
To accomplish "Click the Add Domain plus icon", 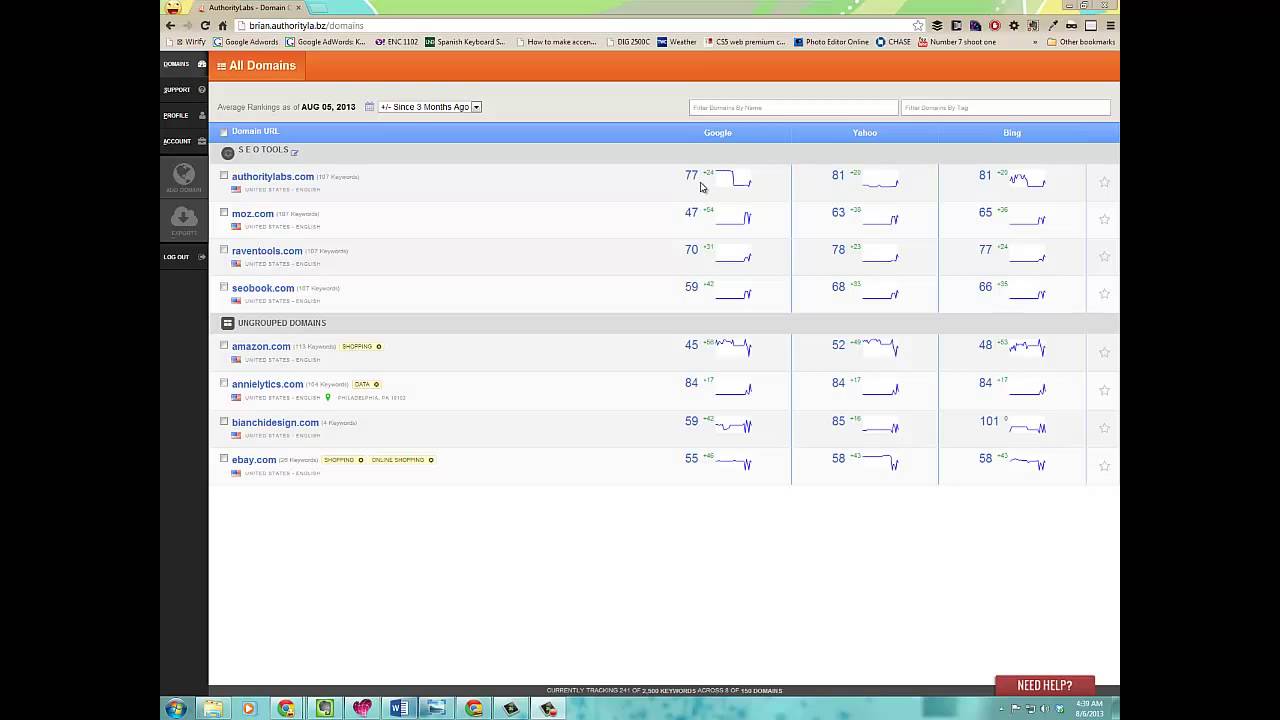I will [184, 177].
